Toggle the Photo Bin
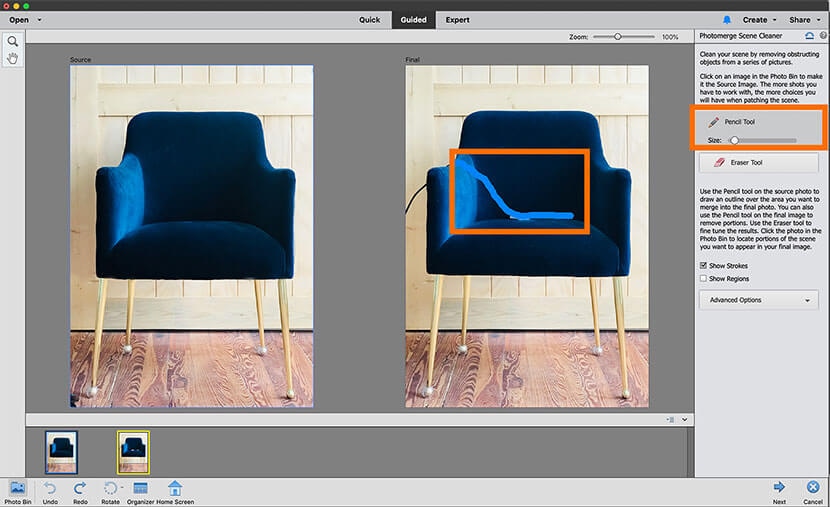The image size is (830, 507). [x=17, y=488]
